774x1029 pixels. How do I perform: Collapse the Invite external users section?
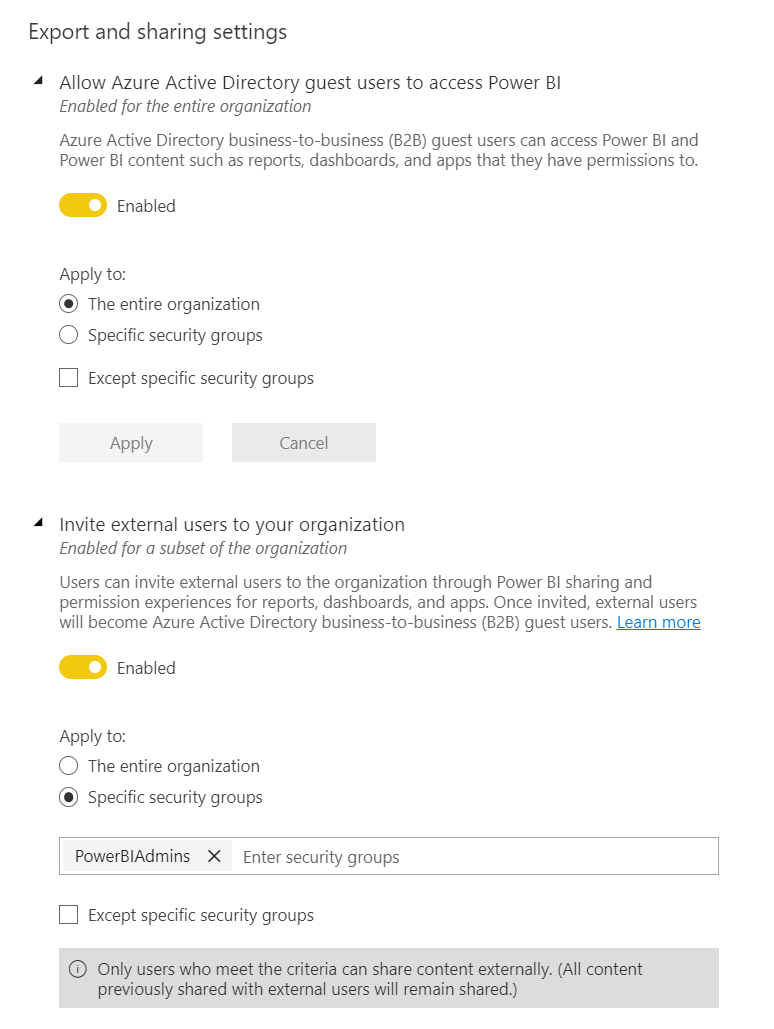click(39, 523)
